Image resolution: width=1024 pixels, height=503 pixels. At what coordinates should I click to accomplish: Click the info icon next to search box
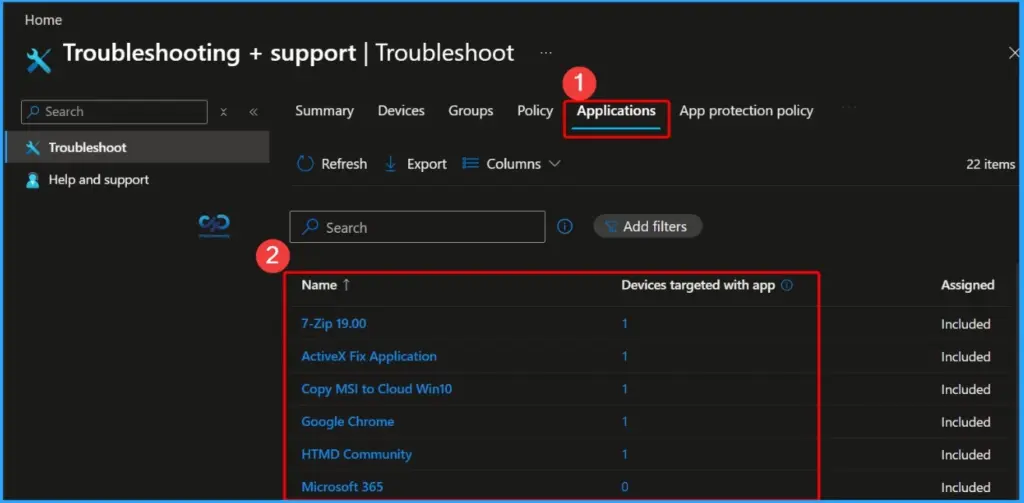pyautogui.click(x=565, y=226)
